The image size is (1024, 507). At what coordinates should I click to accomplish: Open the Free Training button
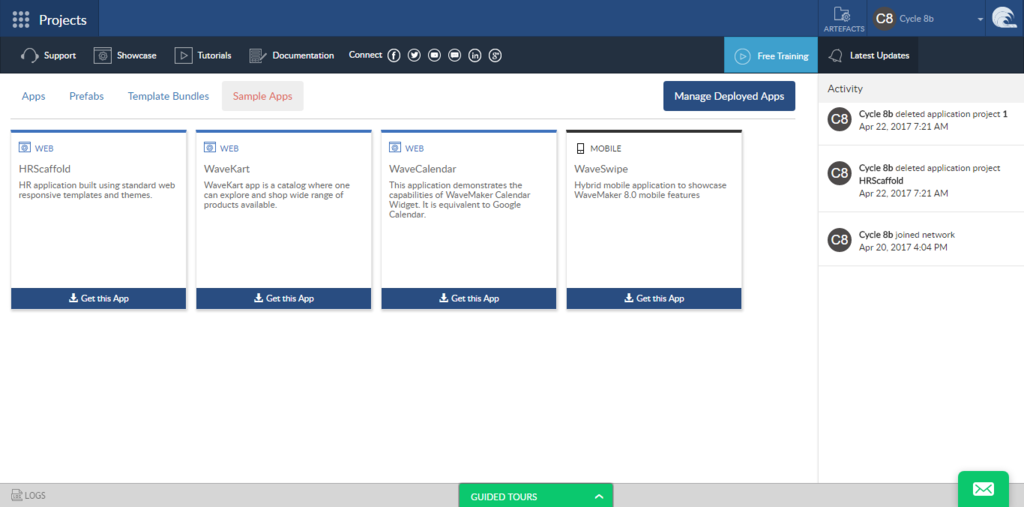point(771,56)
